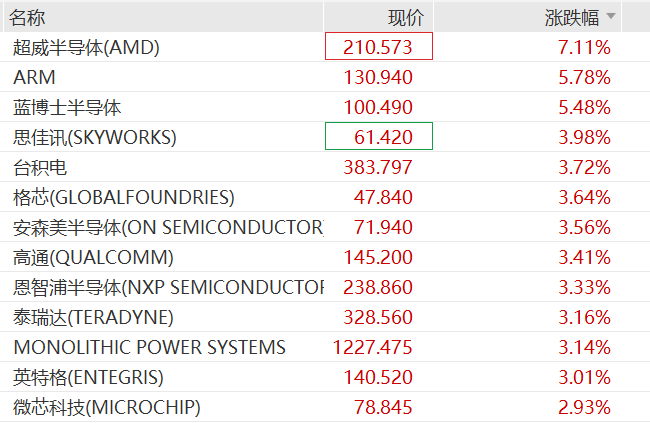Open 思佳讯(SKYWORKS) stock details

95,137
